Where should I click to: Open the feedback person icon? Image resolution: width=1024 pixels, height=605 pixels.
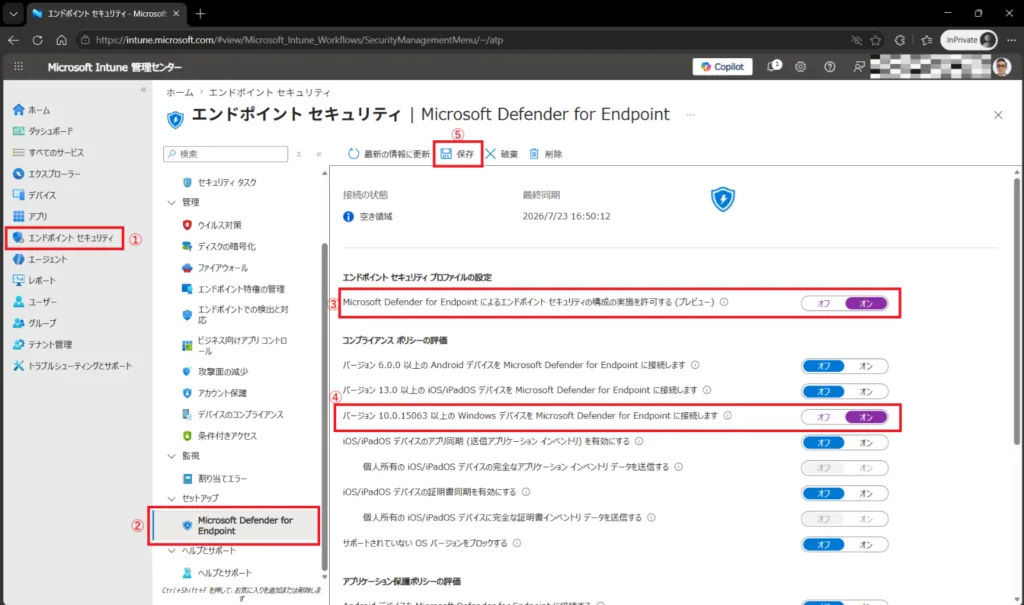(859, 67)
